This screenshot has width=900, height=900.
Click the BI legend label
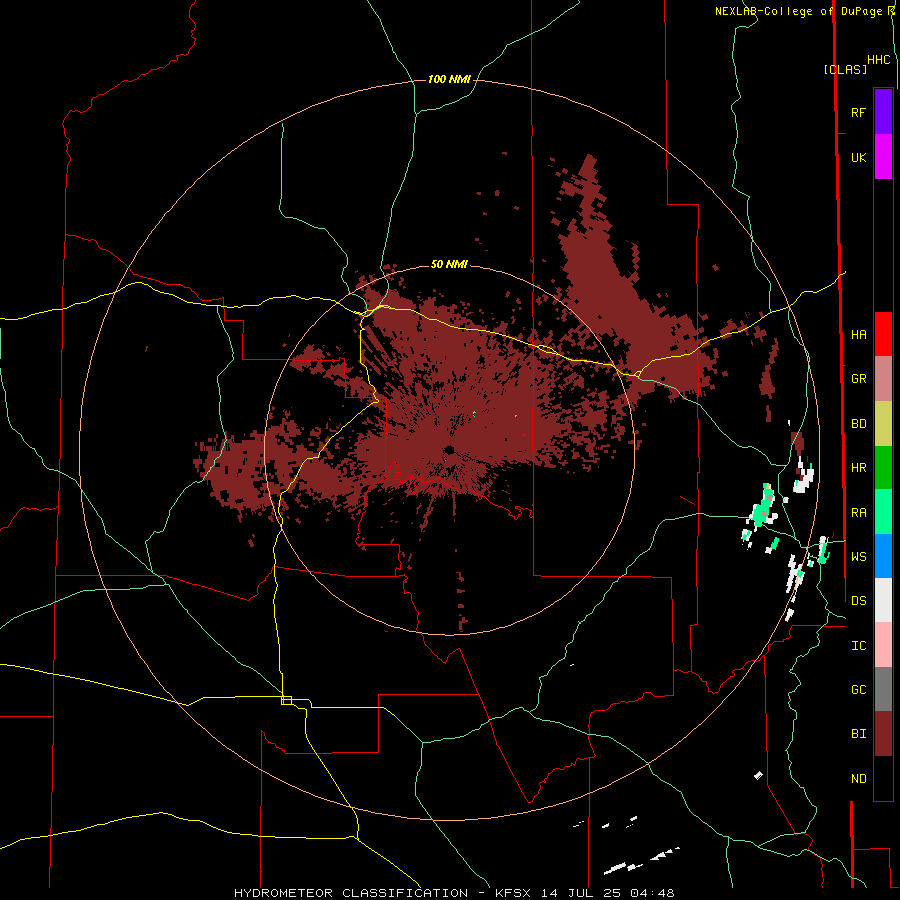click(859, 734)
